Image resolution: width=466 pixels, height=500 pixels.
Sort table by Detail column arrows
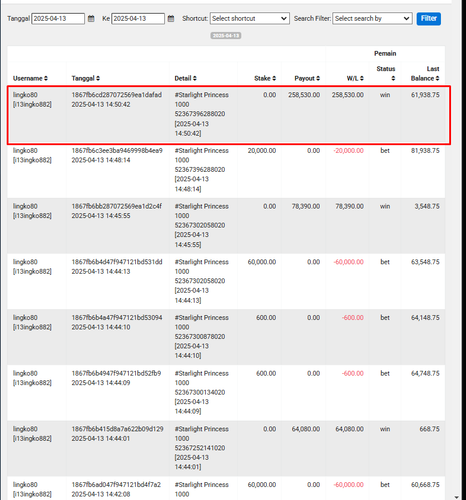(x=195, y=78)
